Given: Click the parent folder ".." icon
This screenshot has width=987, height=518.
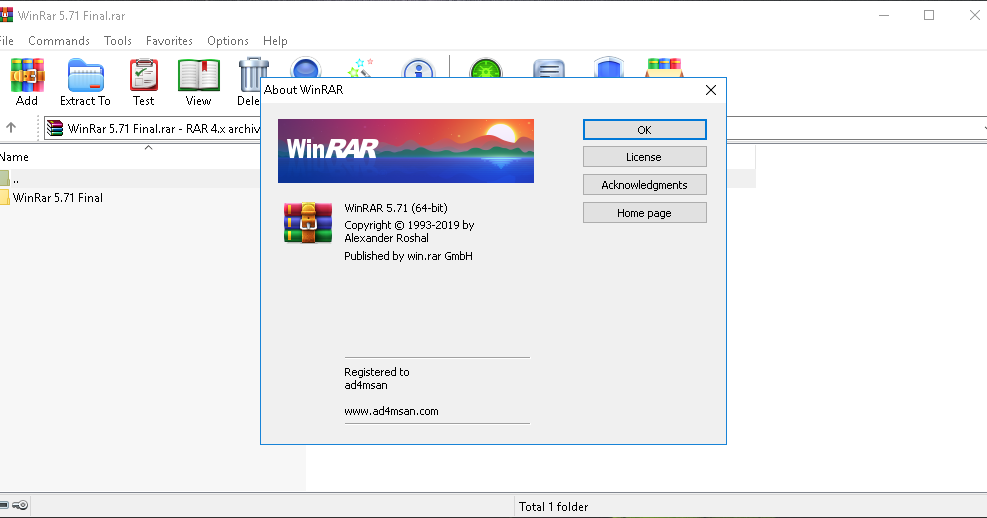Looking at the screenshot, I should tap(4, 178).
